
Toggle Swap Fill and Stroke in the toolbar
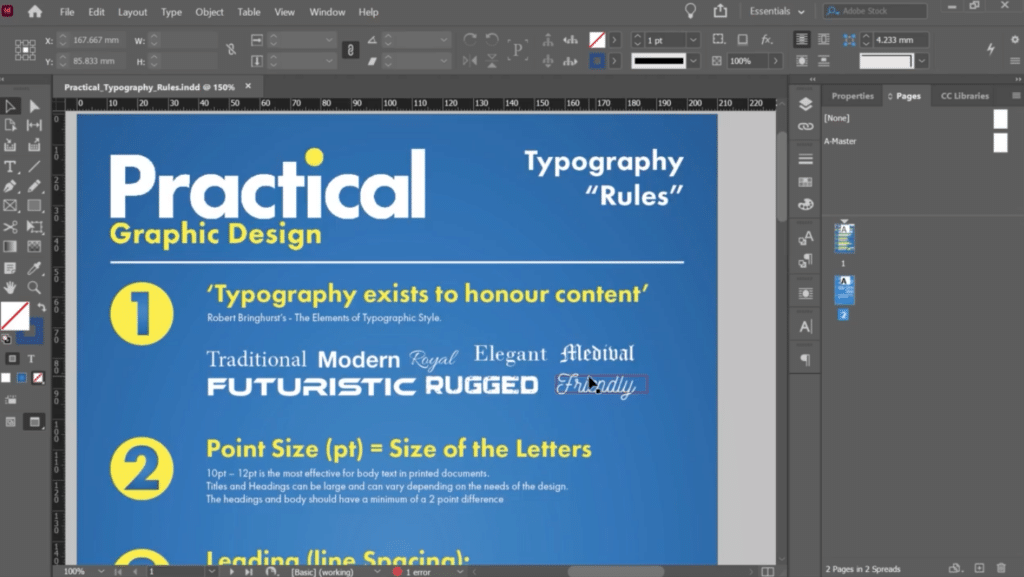pyautogui.click(x=41, y=307)
